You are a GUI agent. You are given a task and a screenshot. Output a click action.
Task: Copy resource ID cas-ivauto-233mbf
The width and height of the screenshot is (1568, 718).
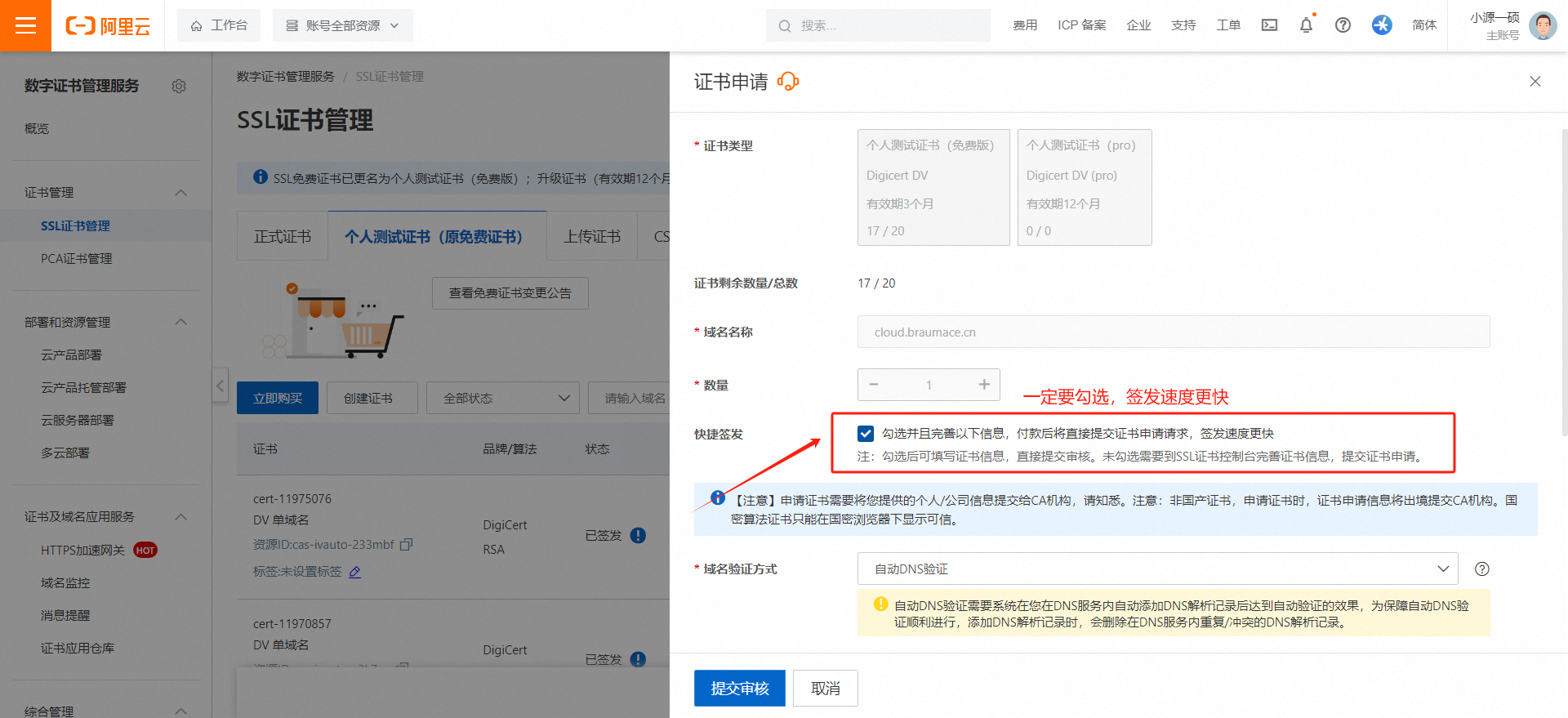tap(407, 544)
